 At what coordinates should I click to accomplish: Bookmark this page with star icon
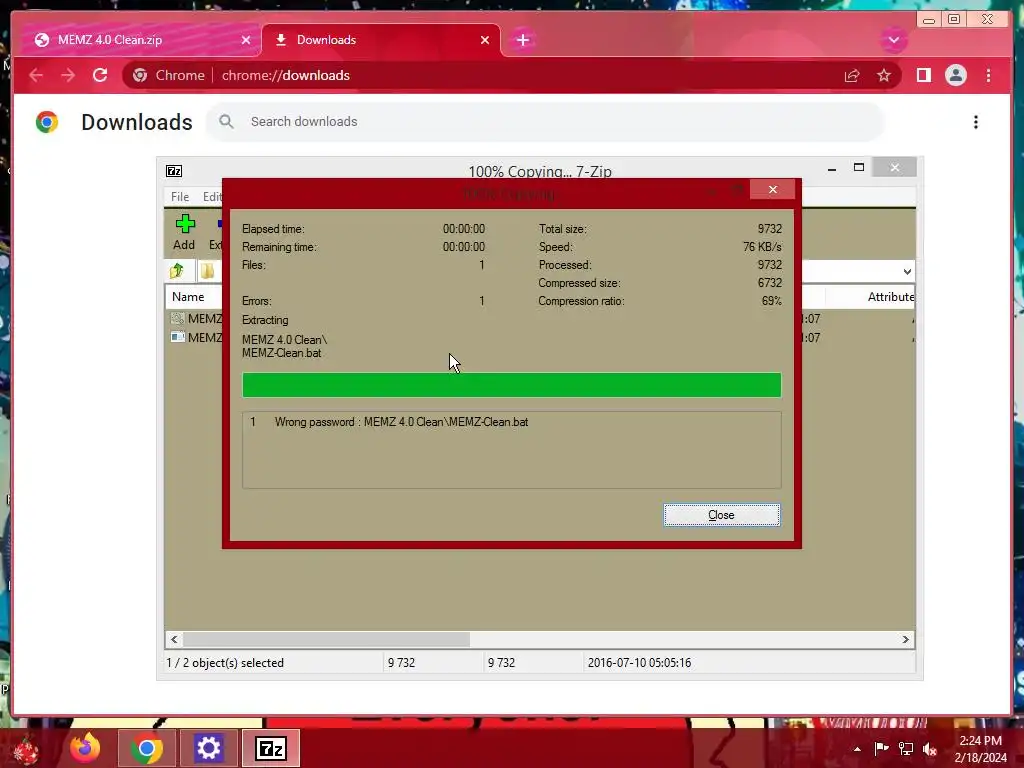click(884, 76)
